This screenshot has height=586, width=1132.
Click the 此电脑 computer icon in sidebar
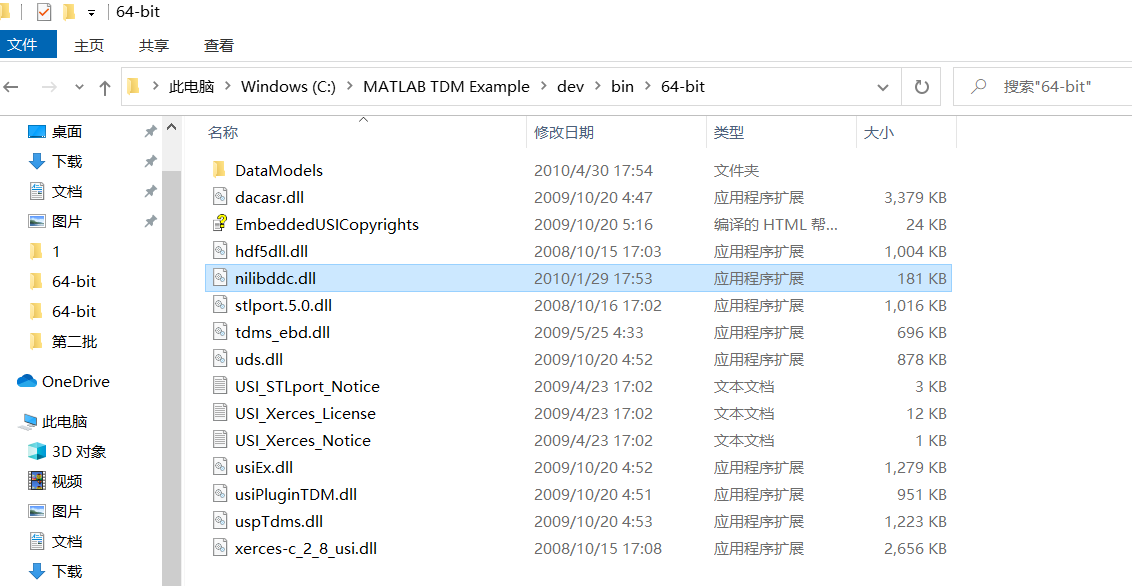click(x=29, y=421)
